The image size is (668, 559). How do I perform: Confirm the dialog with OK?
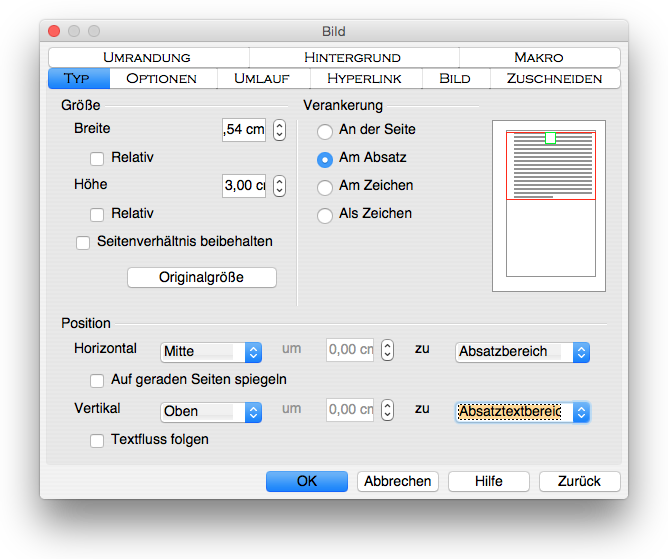(x=306, y=481)
